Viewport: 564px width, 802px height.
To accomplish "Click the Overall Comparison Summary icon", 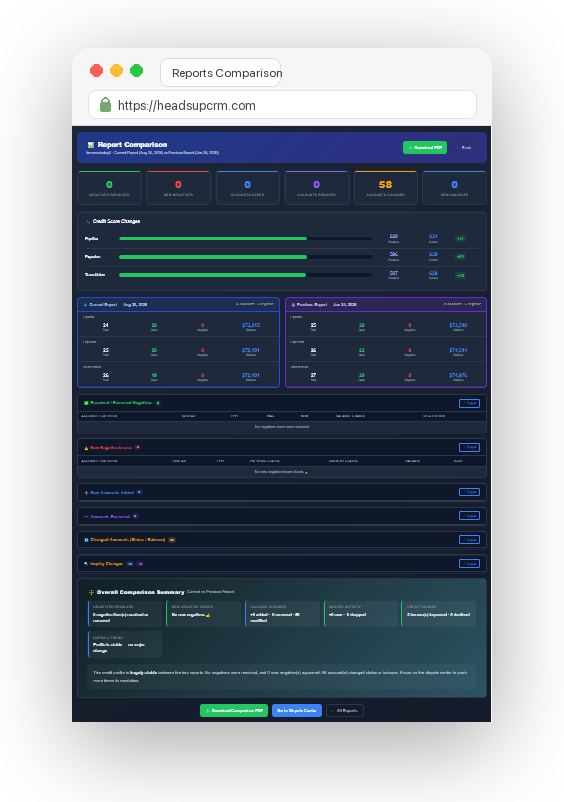I will [92, 592].
